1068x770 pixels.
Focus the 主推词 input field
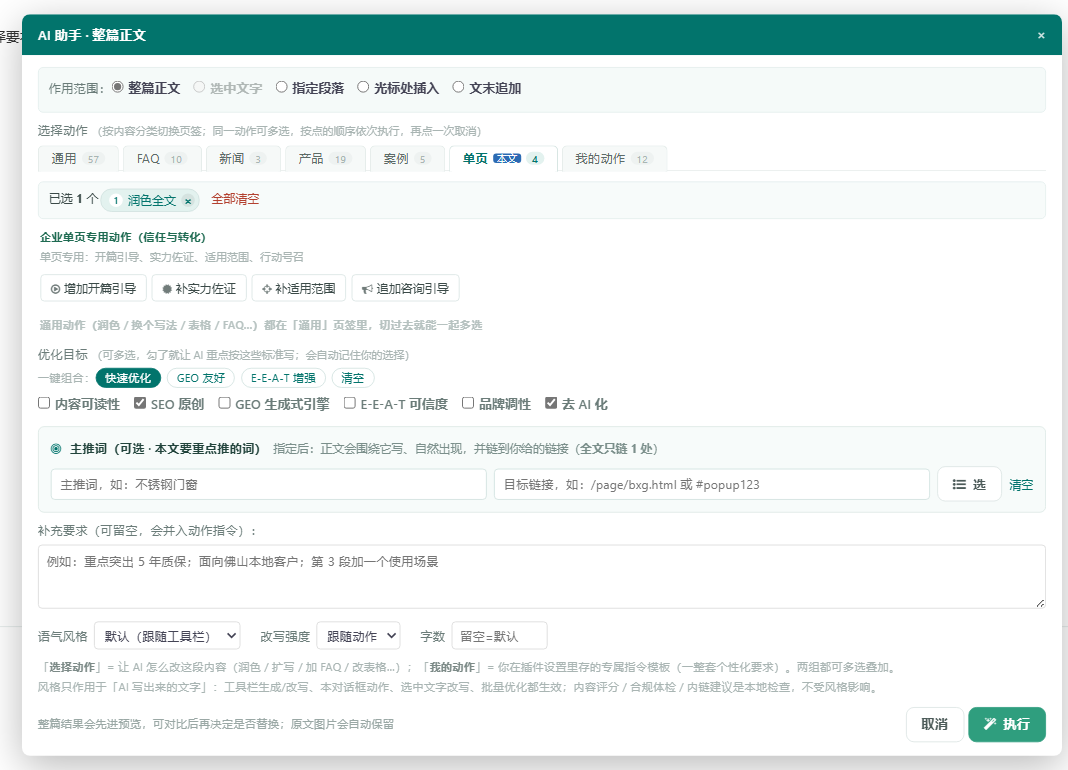click(x=268, y=484)
